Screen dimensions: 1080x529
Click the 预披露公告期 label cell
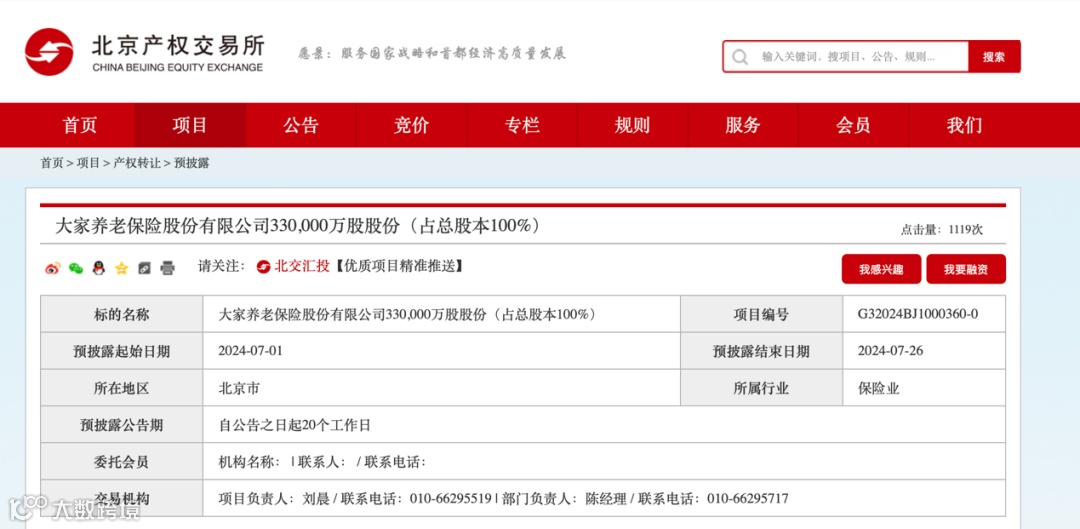click(122, 425)
